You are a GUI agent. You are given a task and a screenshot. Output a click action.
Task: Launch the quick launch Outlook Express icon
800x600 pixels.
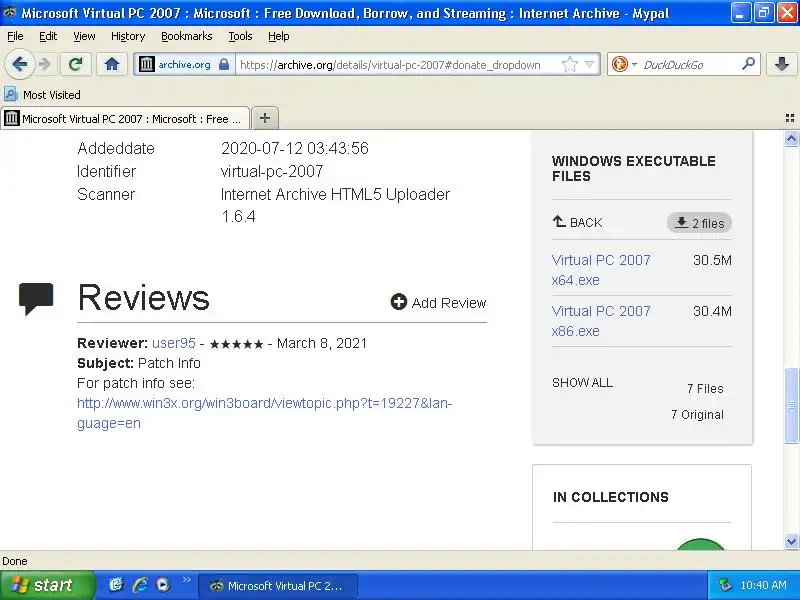pyautogui.click(x=116, y=585)
